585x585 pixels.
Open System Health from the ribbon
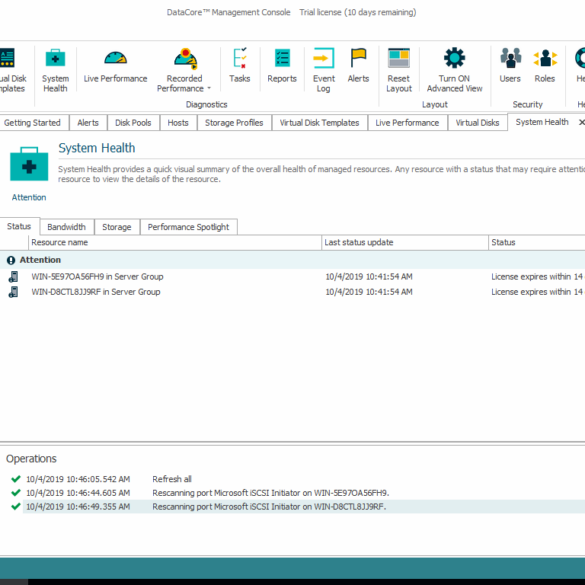55,70
